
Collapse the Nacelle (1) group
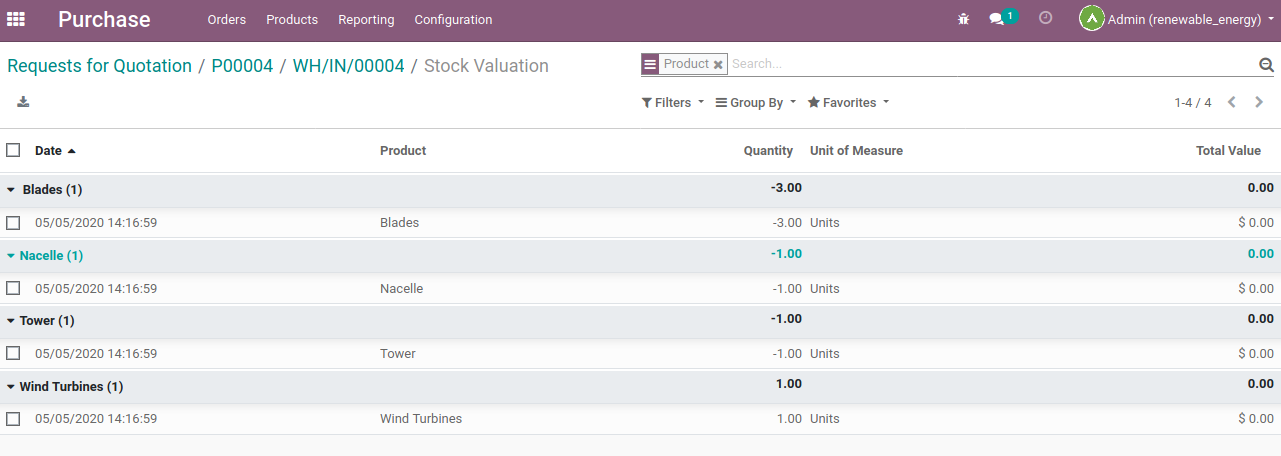pyautogui.click(x=45, y=256)
